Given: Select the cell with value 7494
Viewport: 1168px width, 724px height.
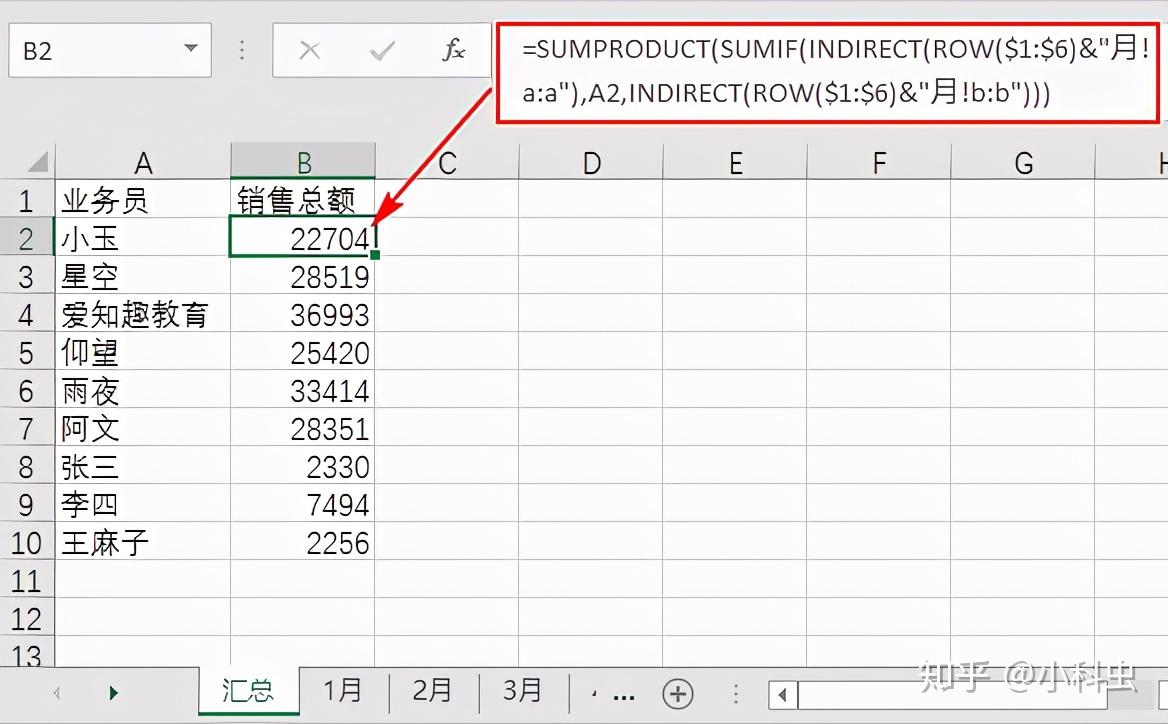Looking at the screenshot, I should click(x=303, y=504).
